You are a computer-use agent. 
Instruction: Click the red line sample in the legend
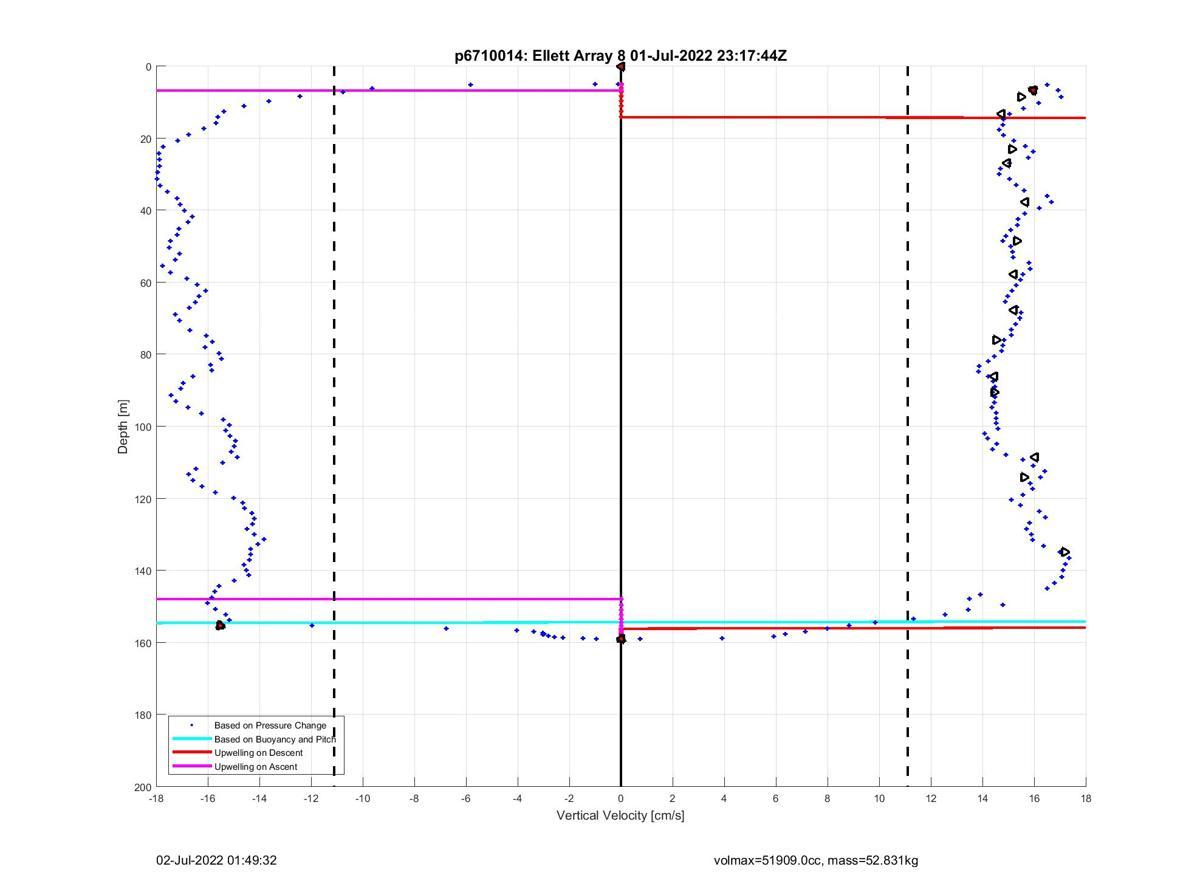click(191, 753)
